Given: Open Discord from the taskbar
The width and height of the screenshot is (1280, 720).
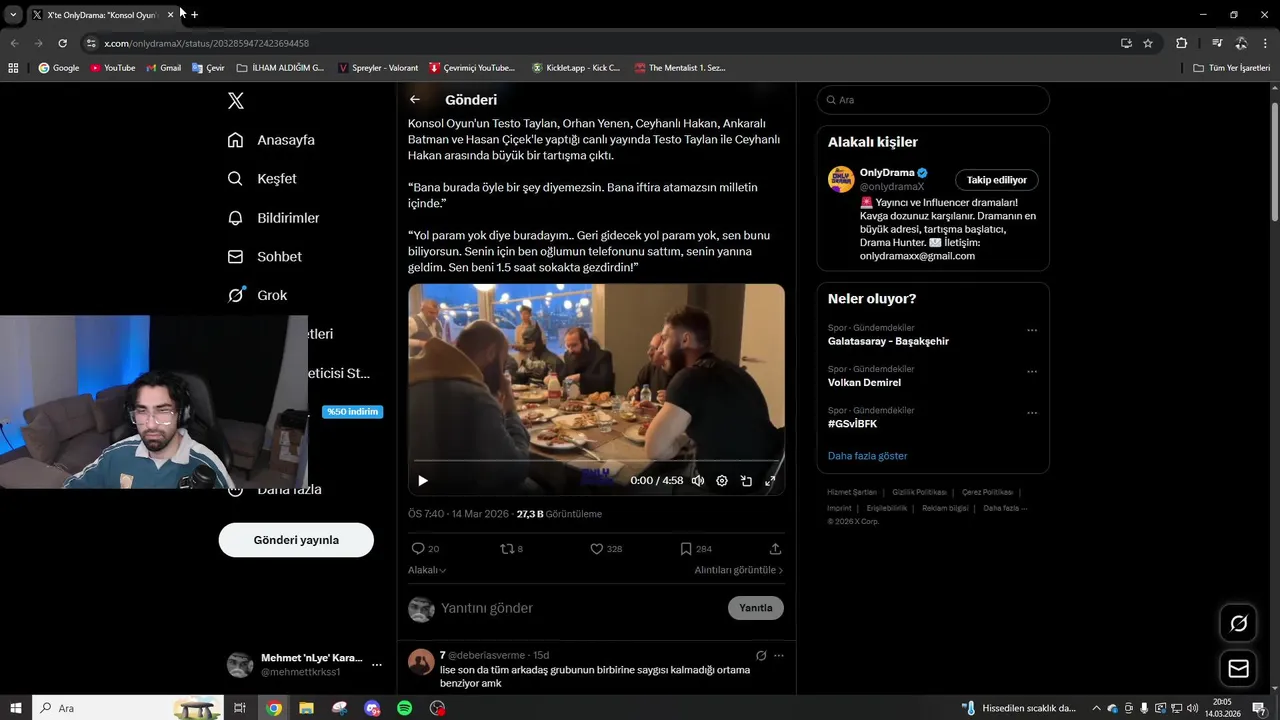Looking at the screenshot, I should 373,708.
